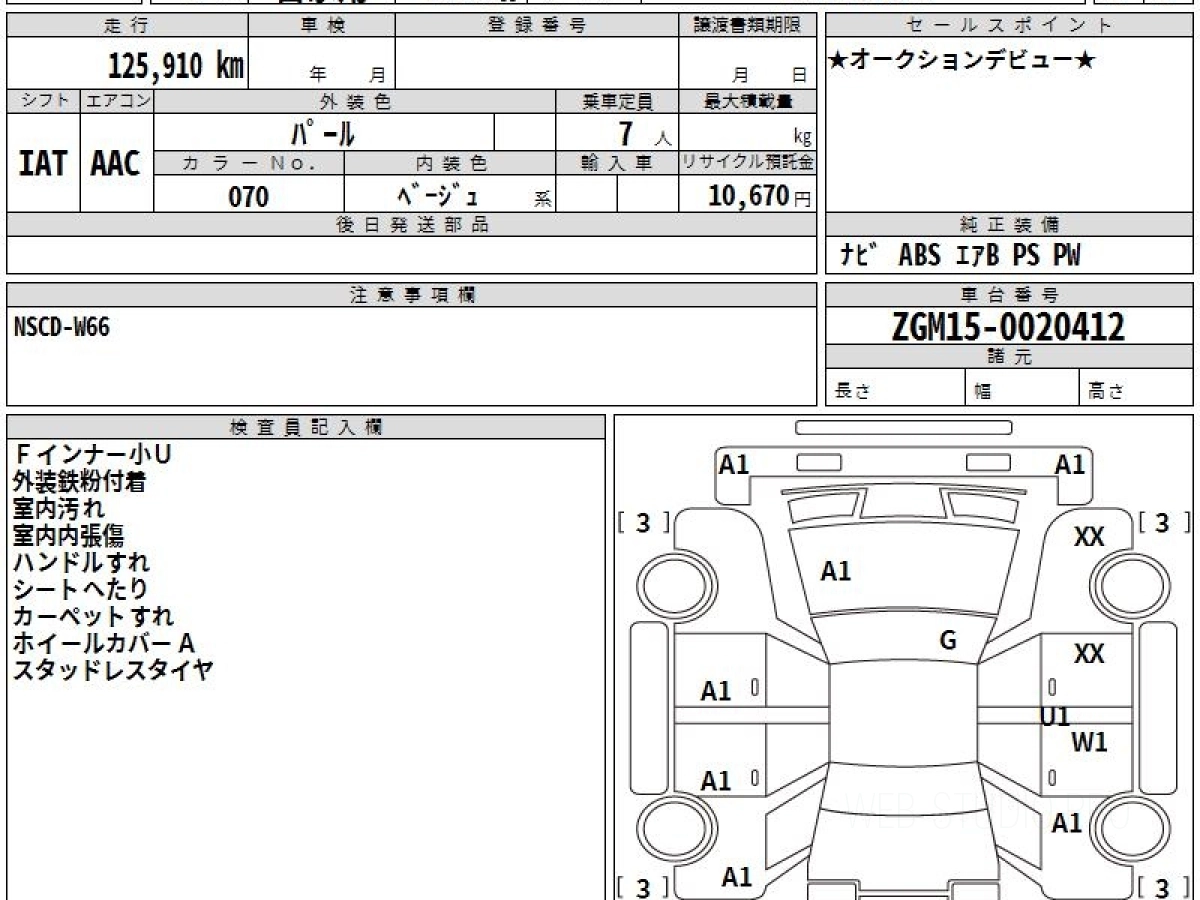
Task: Select the Fインナー小U inspector note
Action: click(92, 455)
